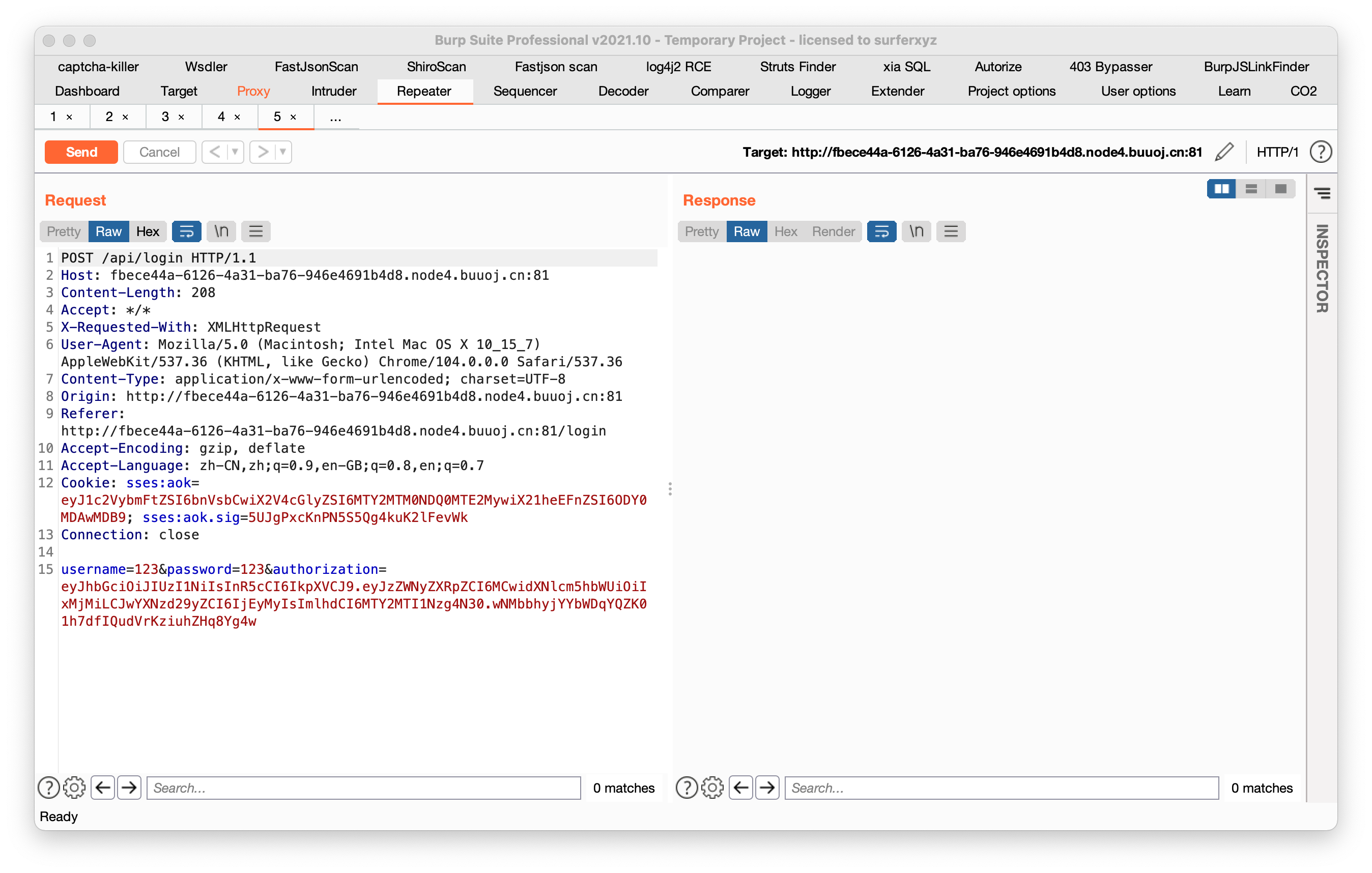1372x873 pixels.
Task: Click the Request search input field
Action: pos(363,788)
